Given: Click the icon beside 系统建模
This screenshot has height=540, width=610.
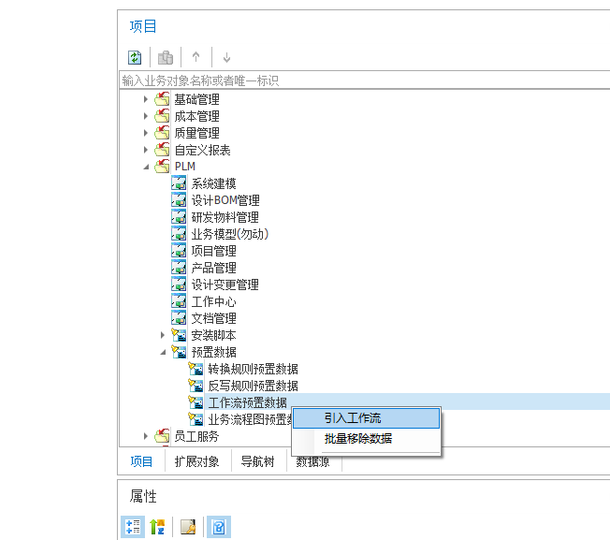Looking at the screenshot, I should (x=179, y=183).
